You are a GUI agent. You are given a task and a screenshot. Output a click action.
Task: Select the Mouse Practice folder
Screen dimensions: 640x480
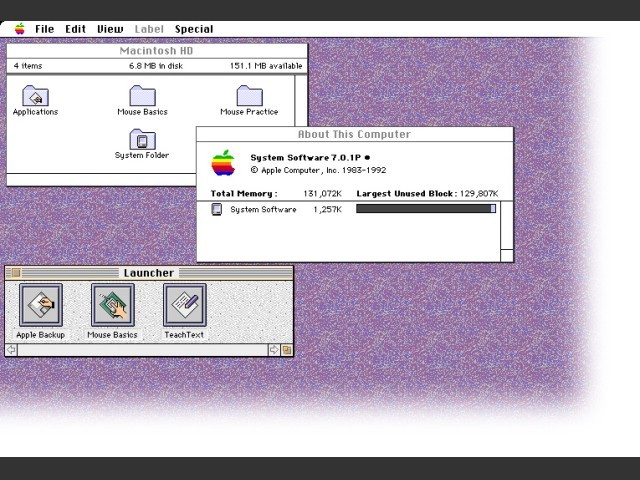pyautogui.click(x=249, y=97)
